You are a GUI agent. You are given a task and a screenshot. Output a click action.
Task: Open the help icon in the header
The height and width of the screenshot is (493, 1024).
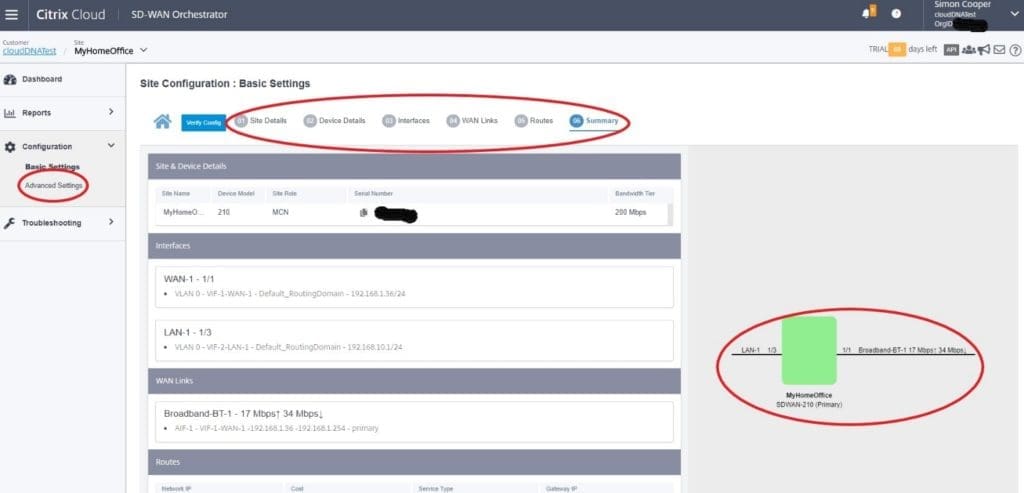coord(897,14)
